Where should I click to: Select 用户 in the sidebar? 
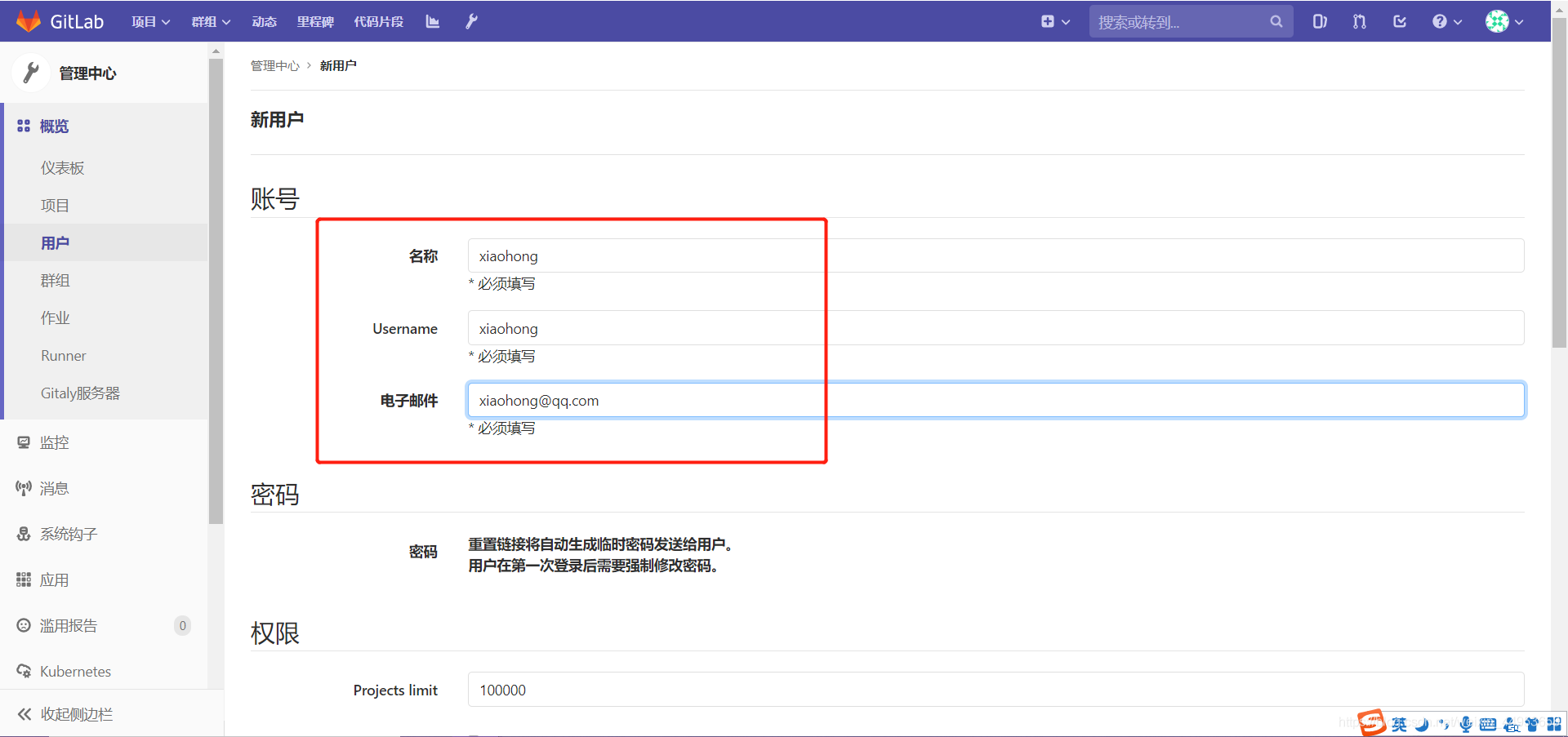coord(55,243)
